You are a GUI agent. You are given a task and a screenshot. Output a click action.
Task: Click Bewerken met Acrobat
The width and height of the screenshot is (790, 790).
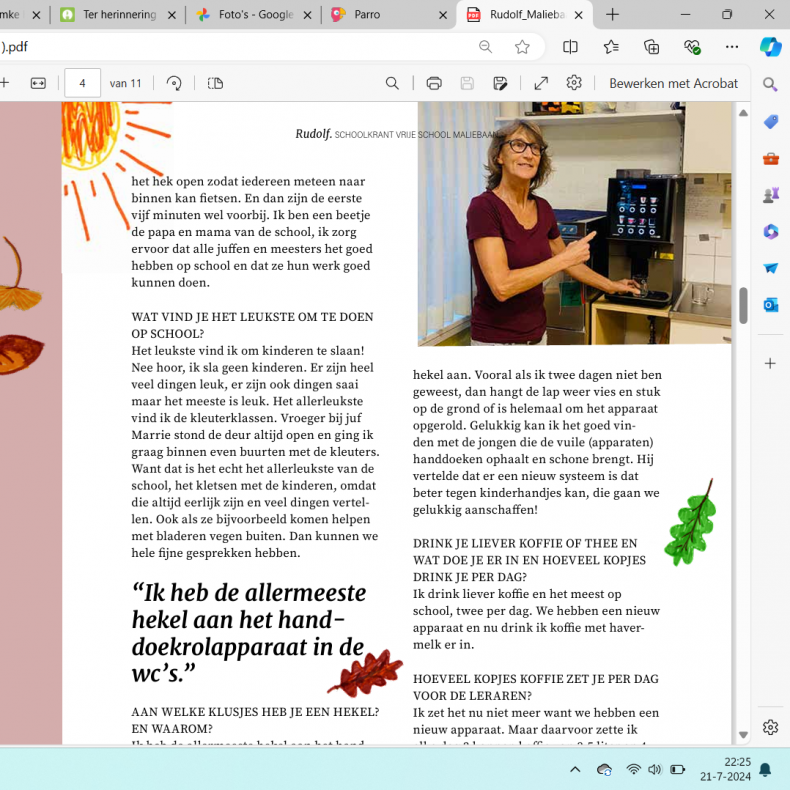673,83
